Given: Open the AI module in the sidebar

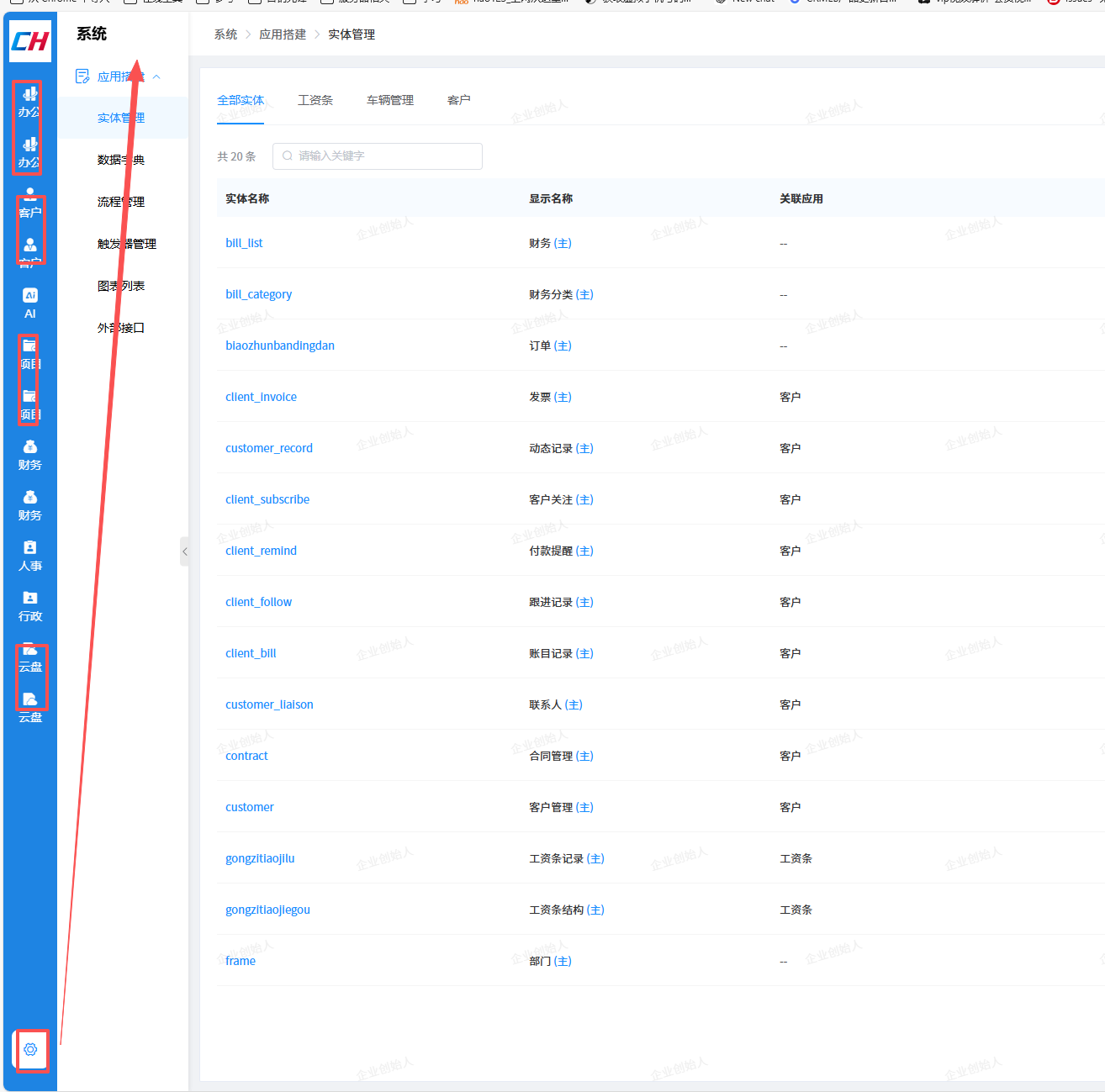Looking at the screenshot, I should coord(30,303).
